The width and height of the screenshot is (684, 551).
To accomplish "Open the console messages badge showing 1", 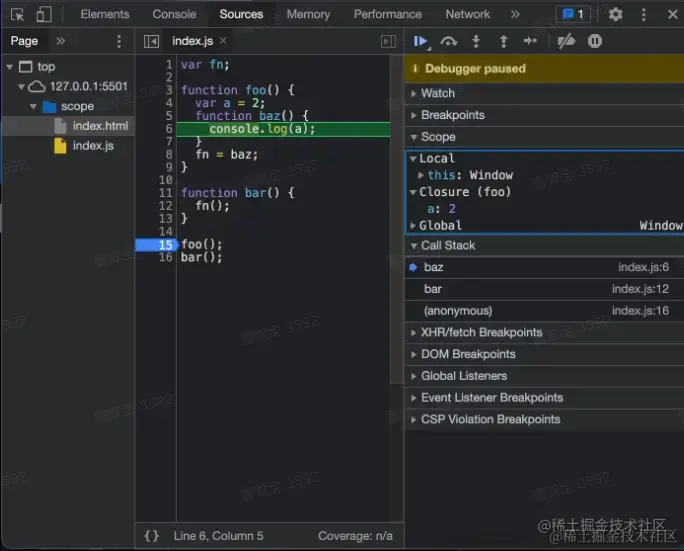I will [x=573, y=14].
